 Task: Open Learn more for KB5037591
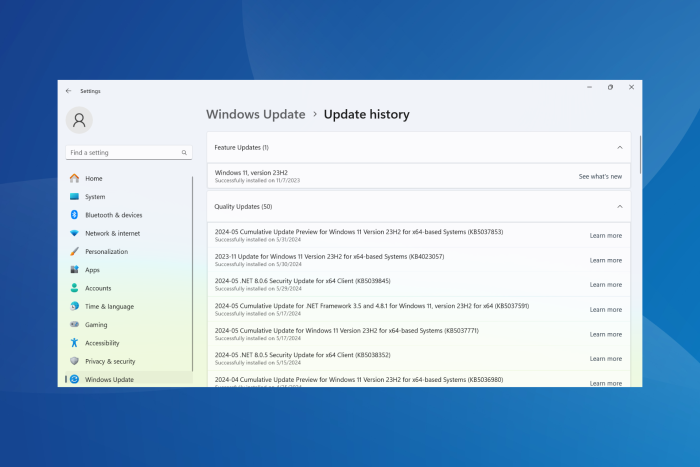click(x=605, y=309)
